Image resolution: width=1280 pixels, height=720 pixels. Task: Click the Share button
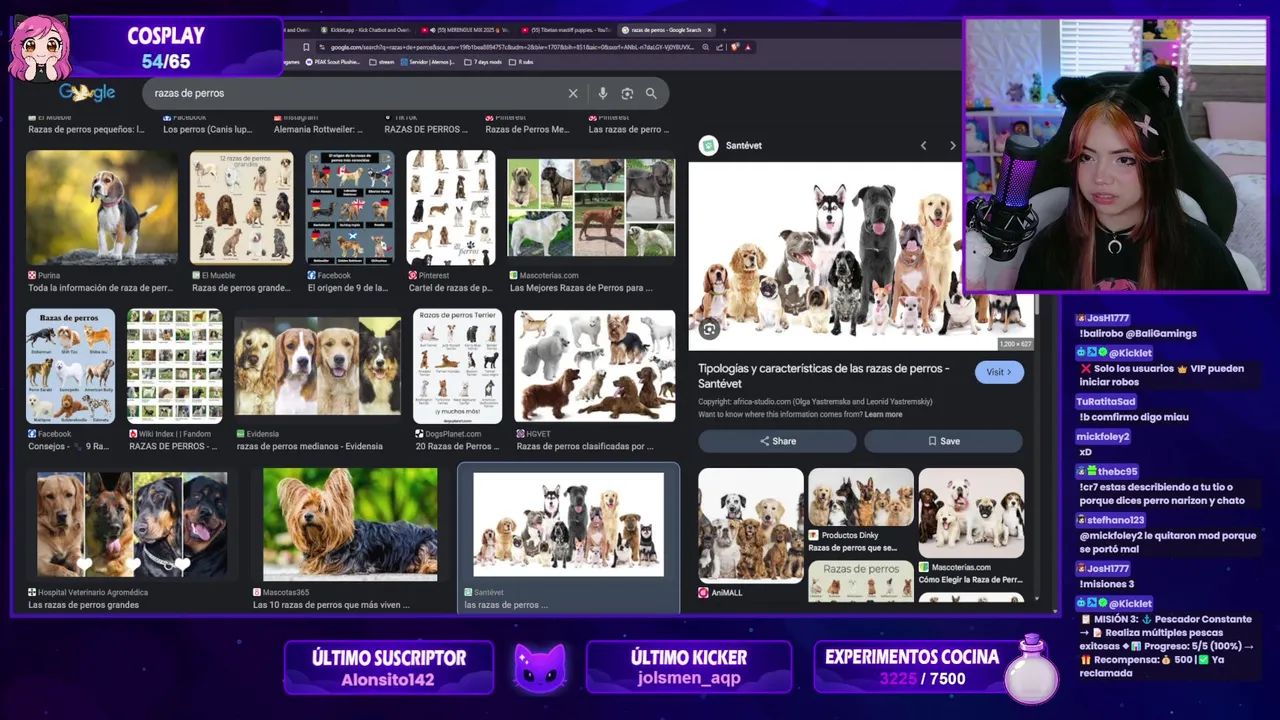777,441
